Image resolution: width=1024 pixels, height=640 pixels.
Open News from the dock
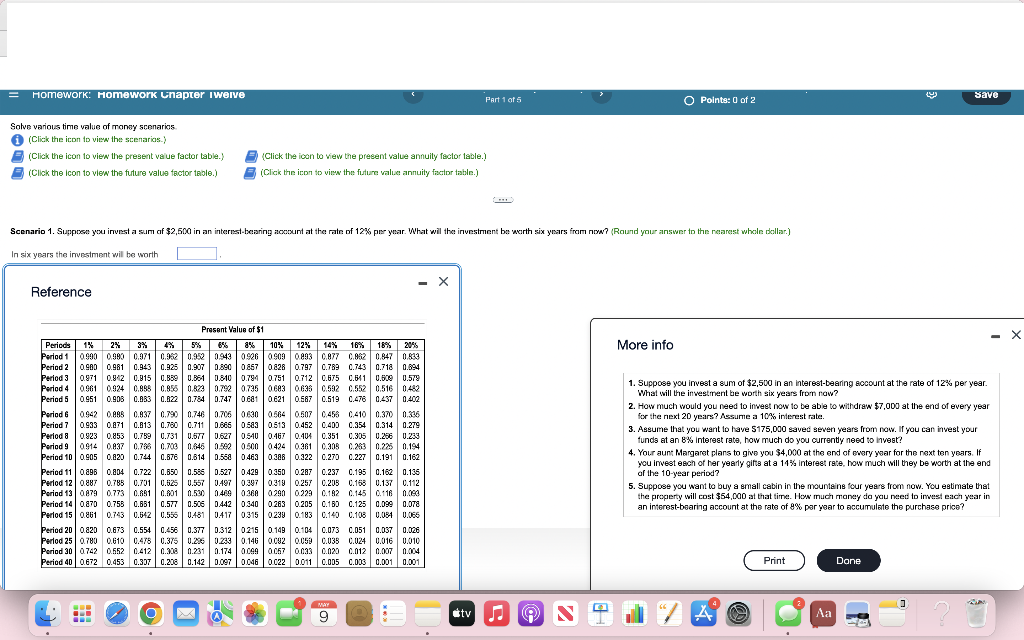(565, 613)
